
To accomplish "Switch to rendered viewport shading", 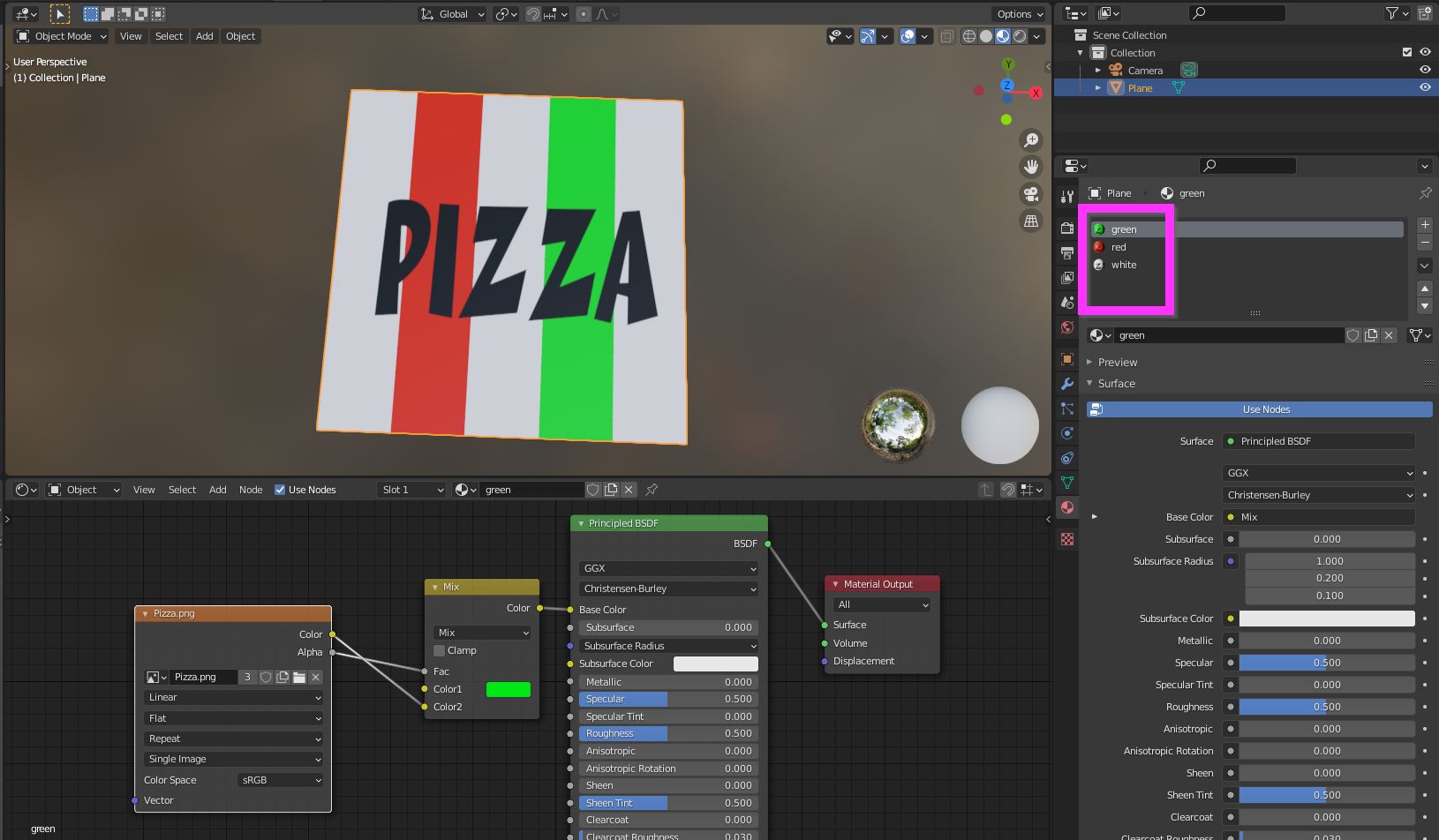I will tap(1020, 36).
